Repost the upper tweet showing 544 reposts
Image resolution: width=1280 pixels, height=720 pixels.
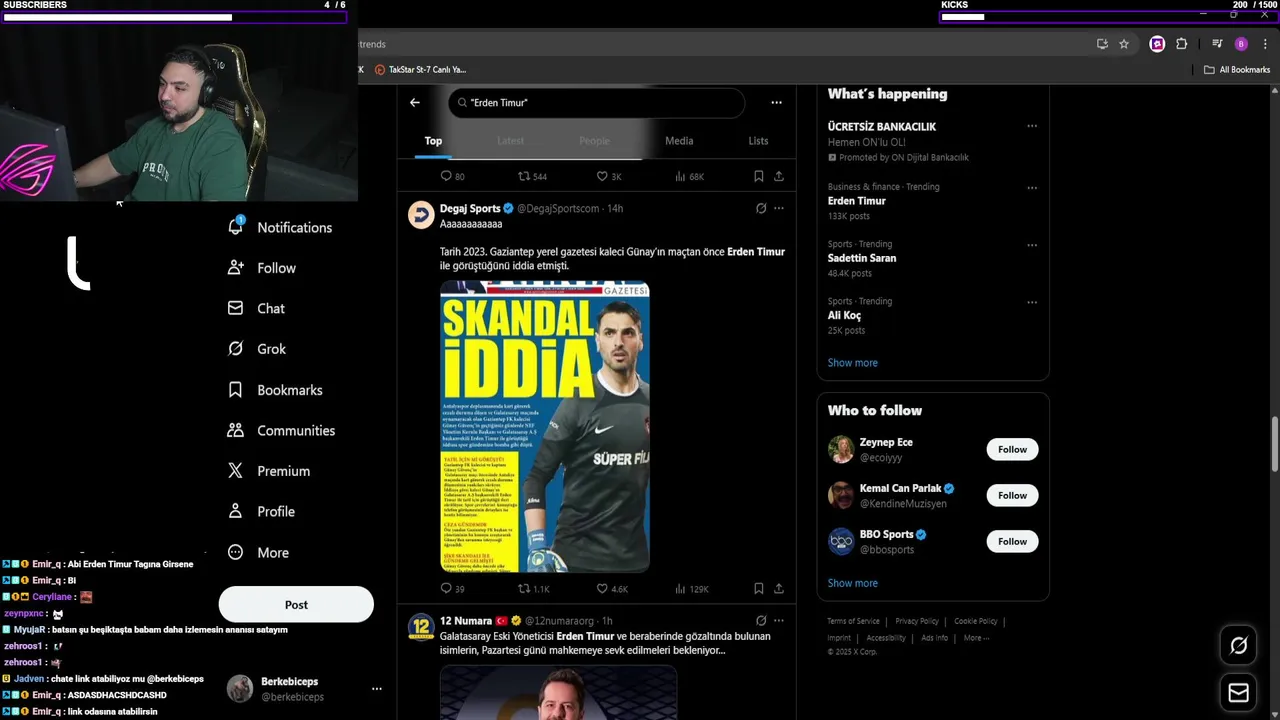[532, 176]
